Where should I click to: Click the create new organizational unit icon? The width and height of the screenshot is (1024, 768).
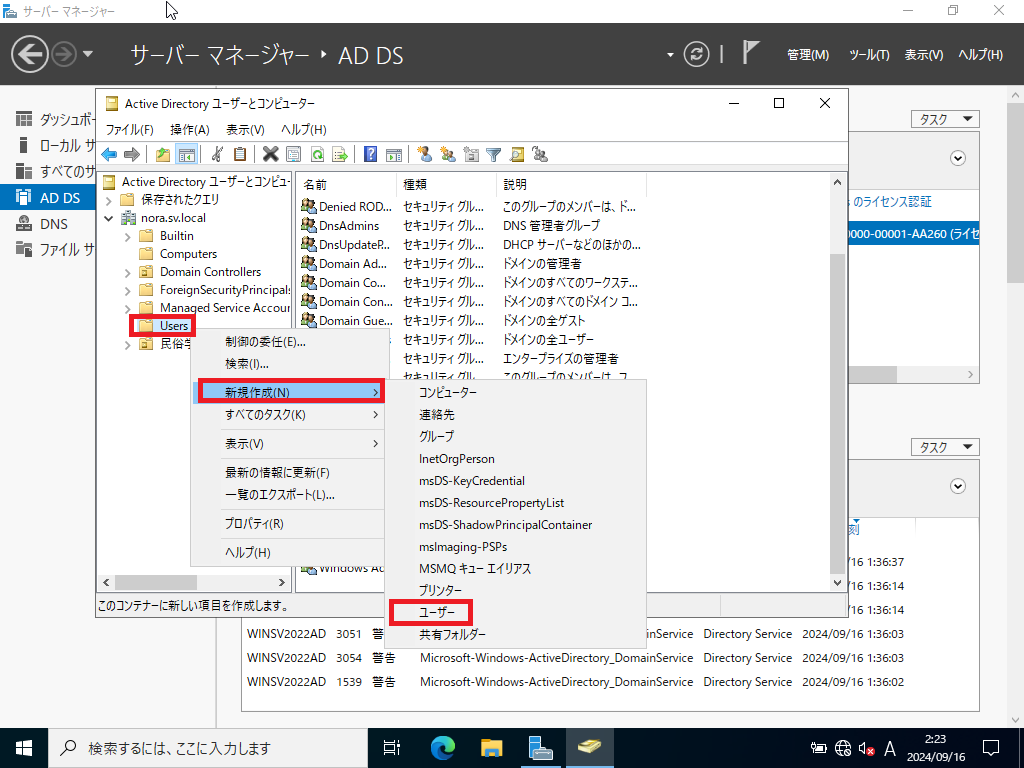coord(471,154)
